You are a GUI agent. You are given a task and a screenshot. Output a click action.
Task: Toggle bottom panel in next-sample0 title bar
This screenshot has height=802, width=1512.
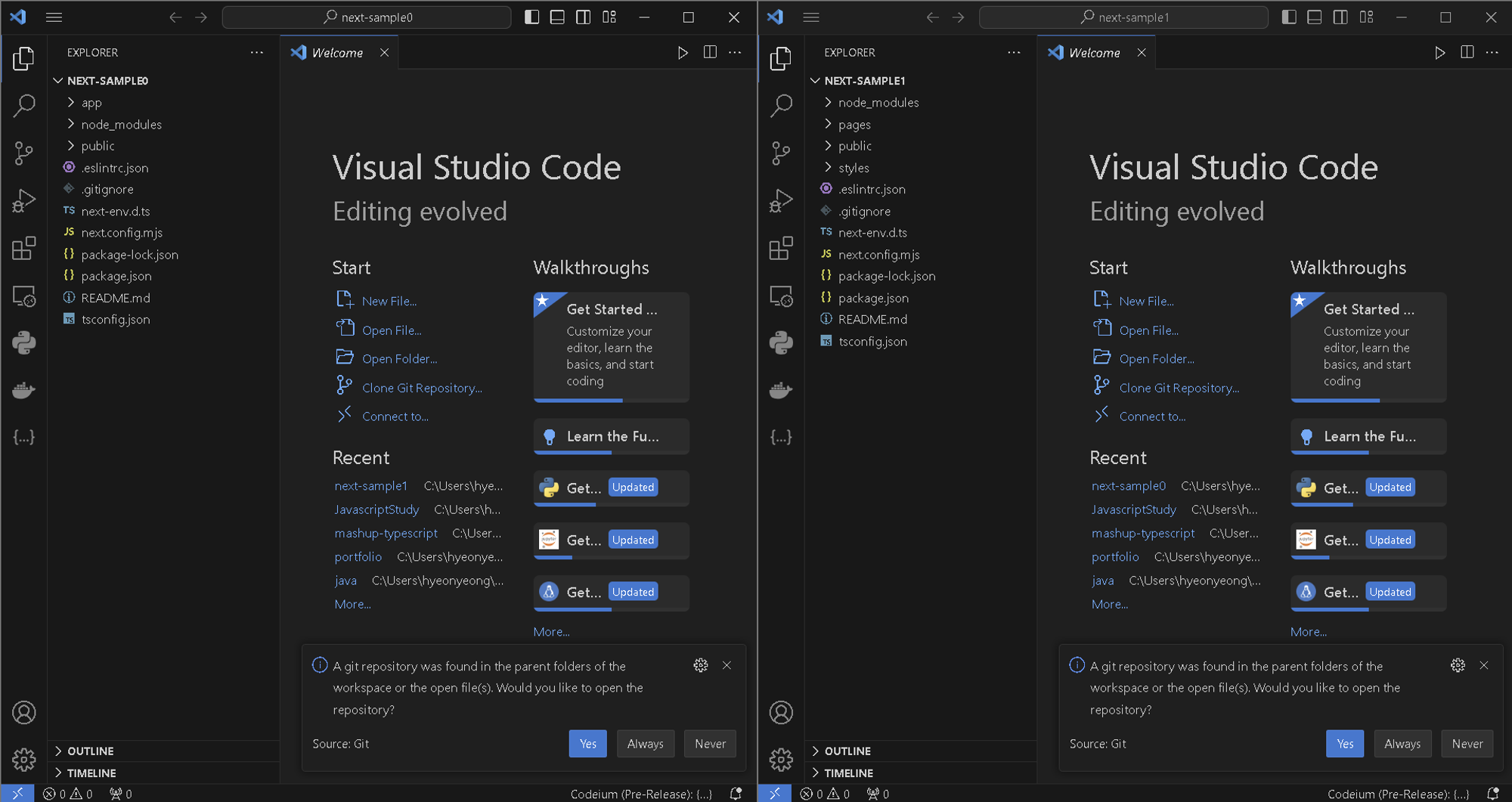pos(558,17)
